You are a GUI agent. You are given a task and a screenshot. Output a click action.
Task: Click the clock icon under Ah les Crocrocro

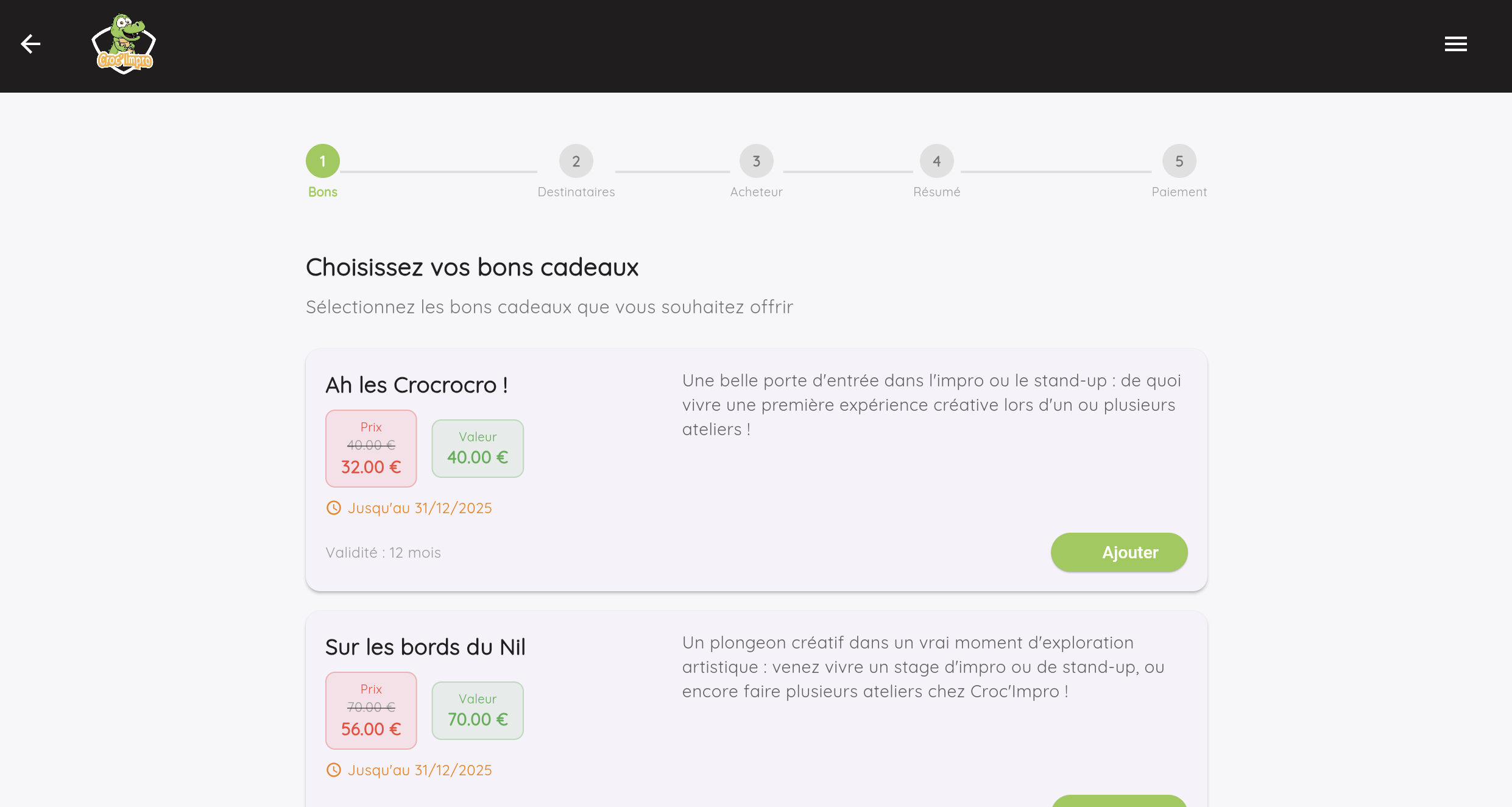pos(334,508)
